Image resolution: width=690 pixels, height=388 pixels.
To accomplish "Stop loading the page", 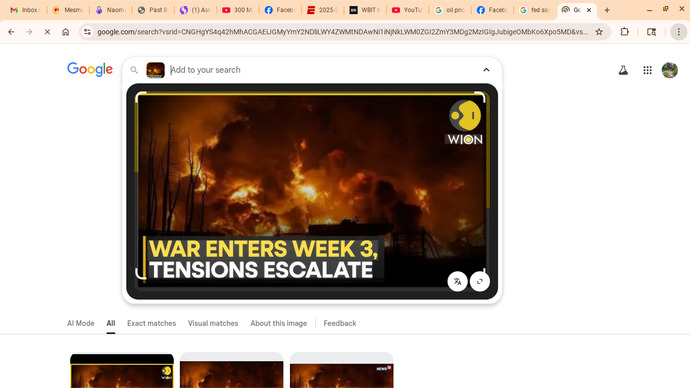I will pos(47,32).
